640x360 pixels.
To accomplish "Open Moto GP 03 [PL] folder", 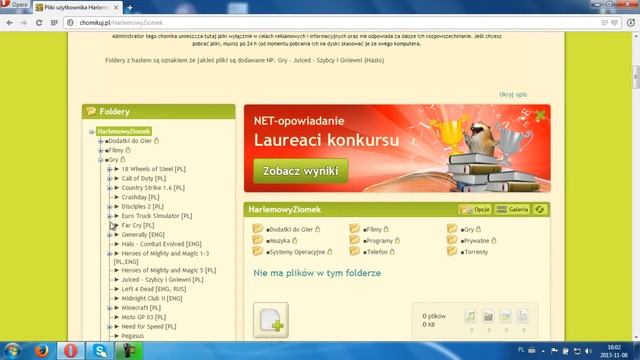I will tap(144, 317).
